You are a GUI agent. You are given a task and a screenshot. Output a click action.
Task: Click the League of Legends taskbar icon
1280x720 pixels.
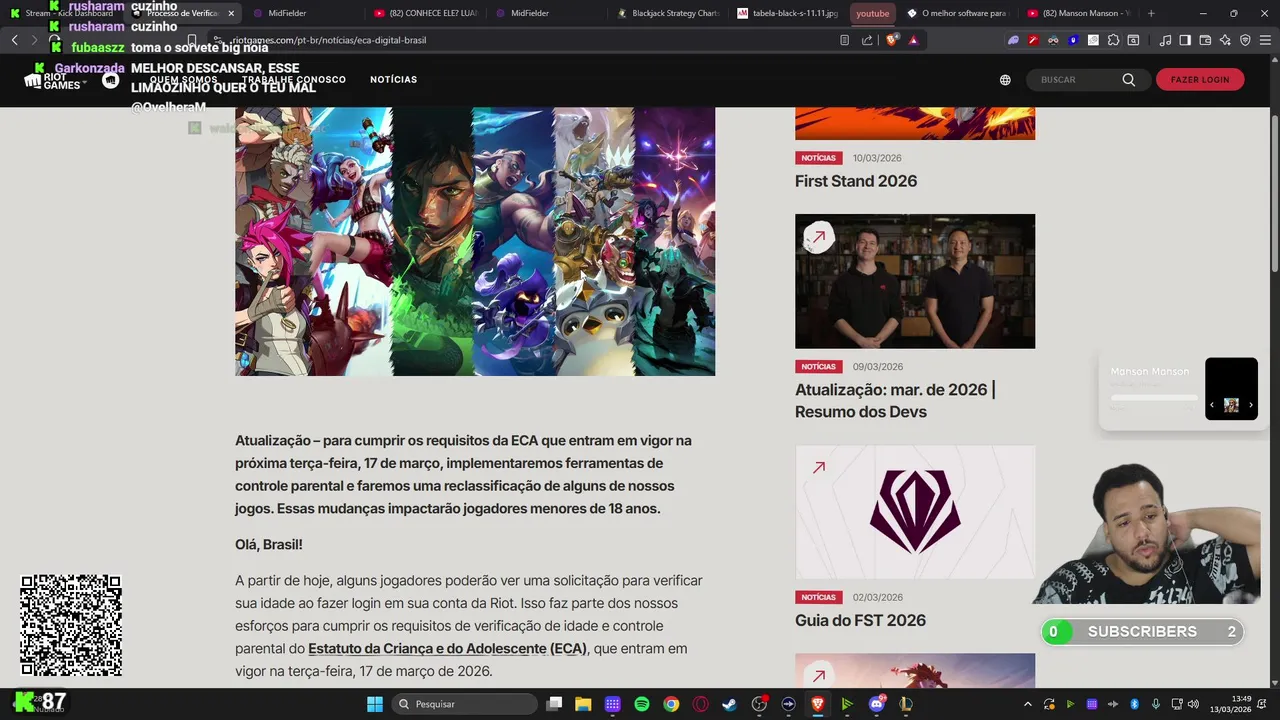905,704
